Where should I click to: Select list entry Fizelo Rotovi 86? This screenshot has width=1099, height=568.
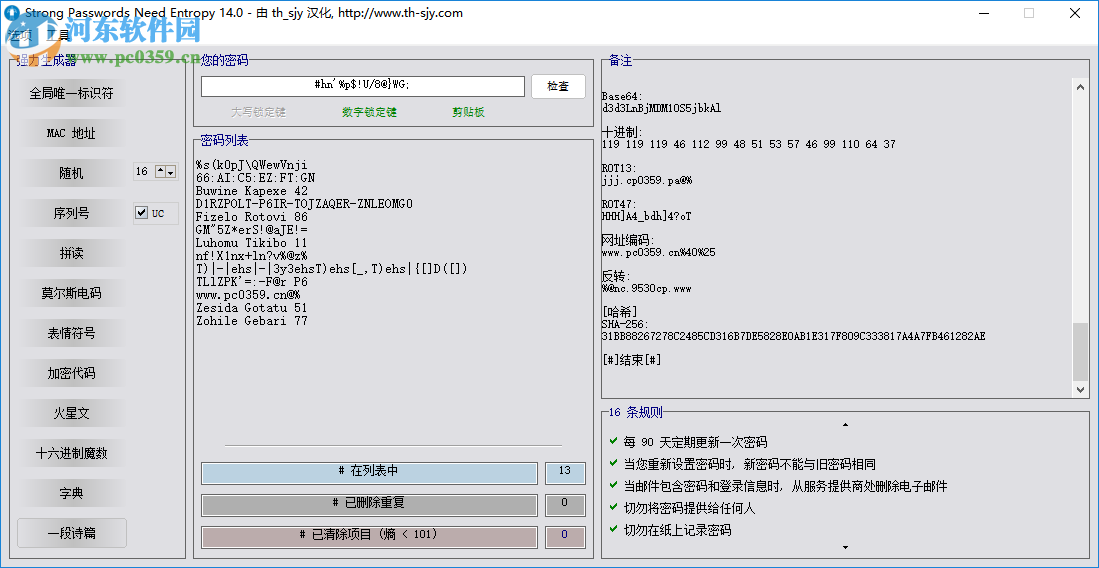[x=252, y=217]
